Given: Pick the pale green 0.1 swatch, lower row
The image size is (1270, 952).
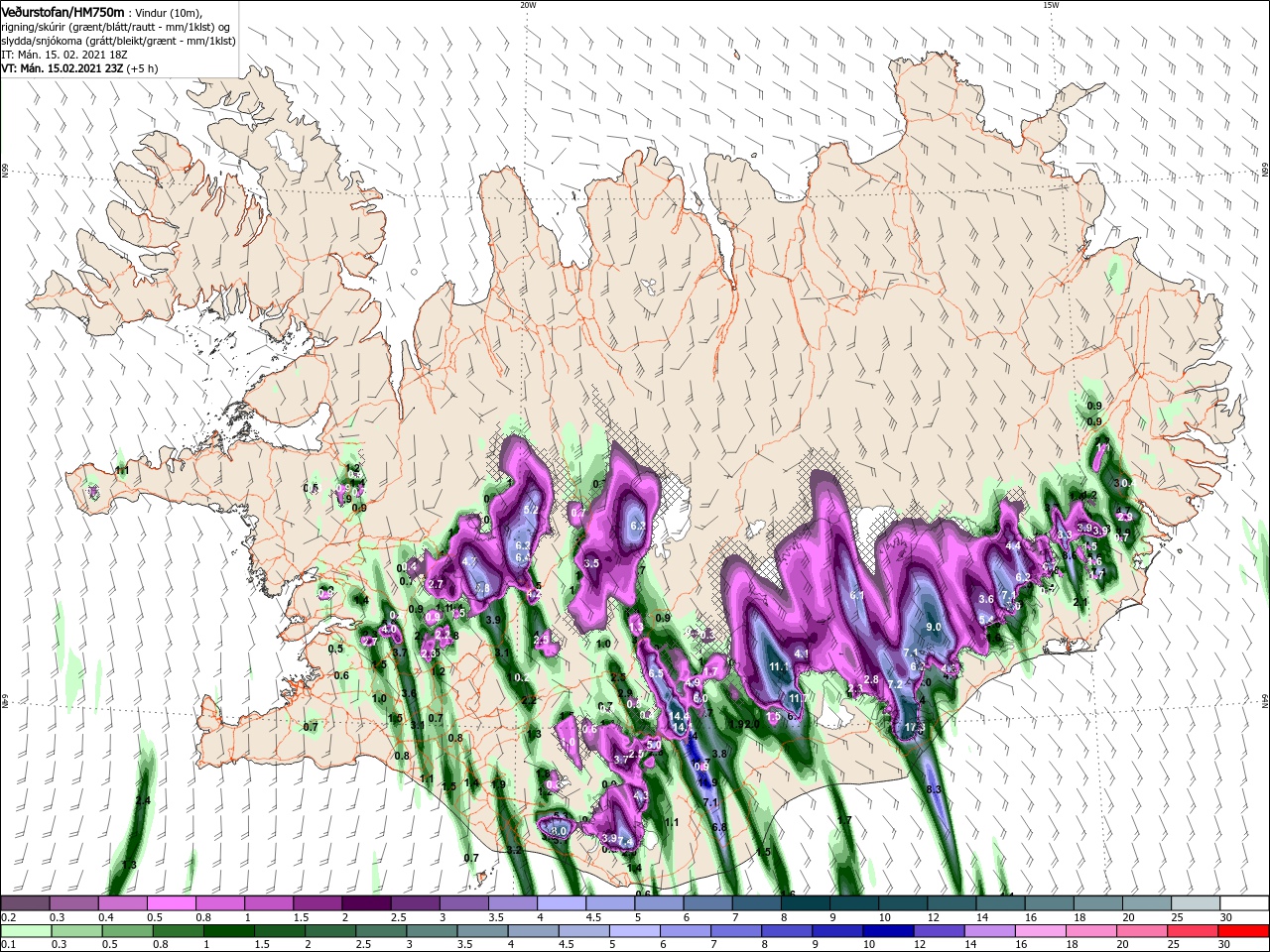Looking at the screenshot, I should [25, 931].
